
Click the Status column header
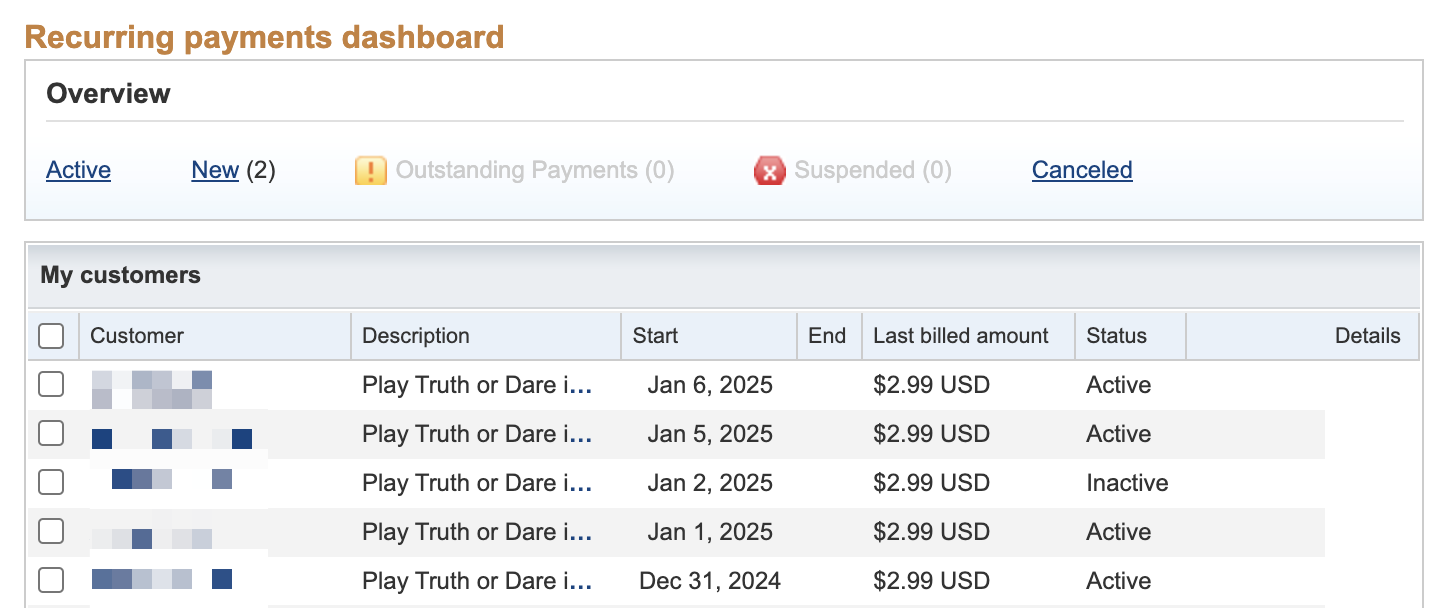pos(1117,336)
